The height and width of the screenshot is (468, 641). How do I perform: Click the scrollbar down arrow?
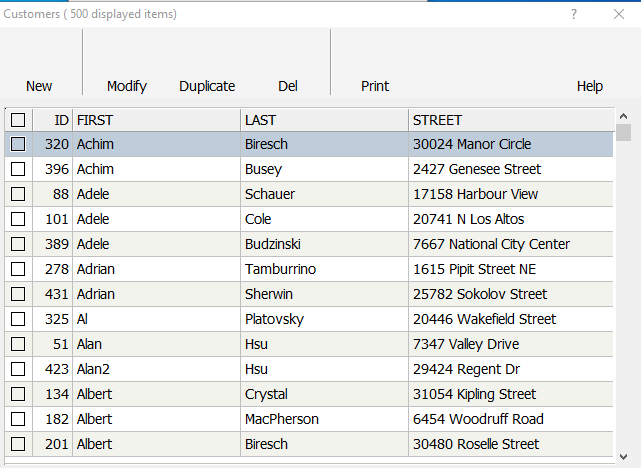point(623,457)
